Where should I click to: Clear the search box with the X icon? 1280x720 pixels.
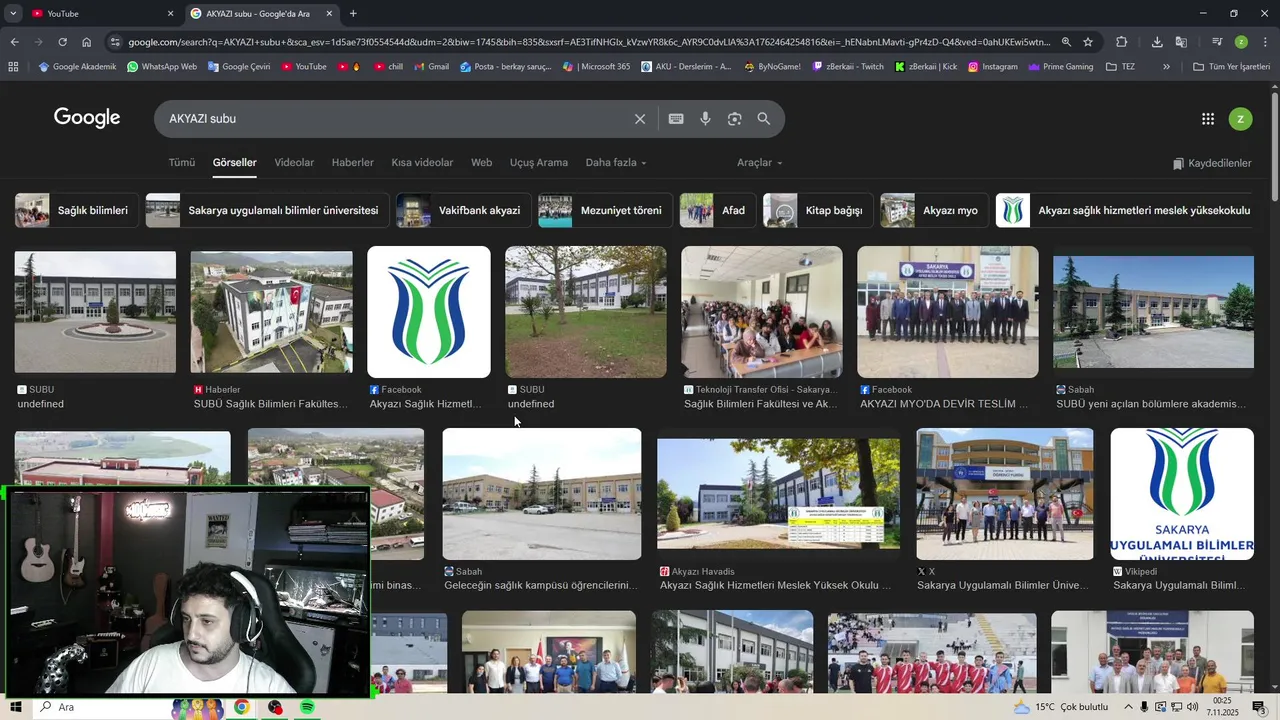(640, 119)
